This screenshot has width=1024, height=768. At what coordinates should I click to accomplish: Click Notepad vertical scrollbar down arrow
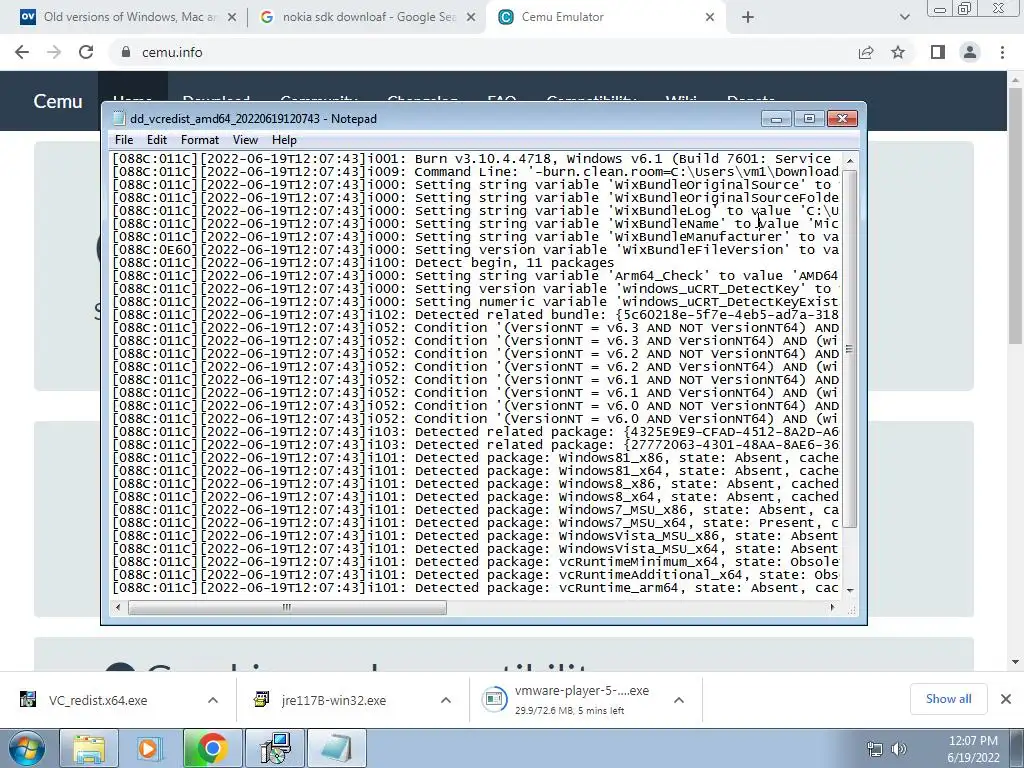[x=850, y=590]
